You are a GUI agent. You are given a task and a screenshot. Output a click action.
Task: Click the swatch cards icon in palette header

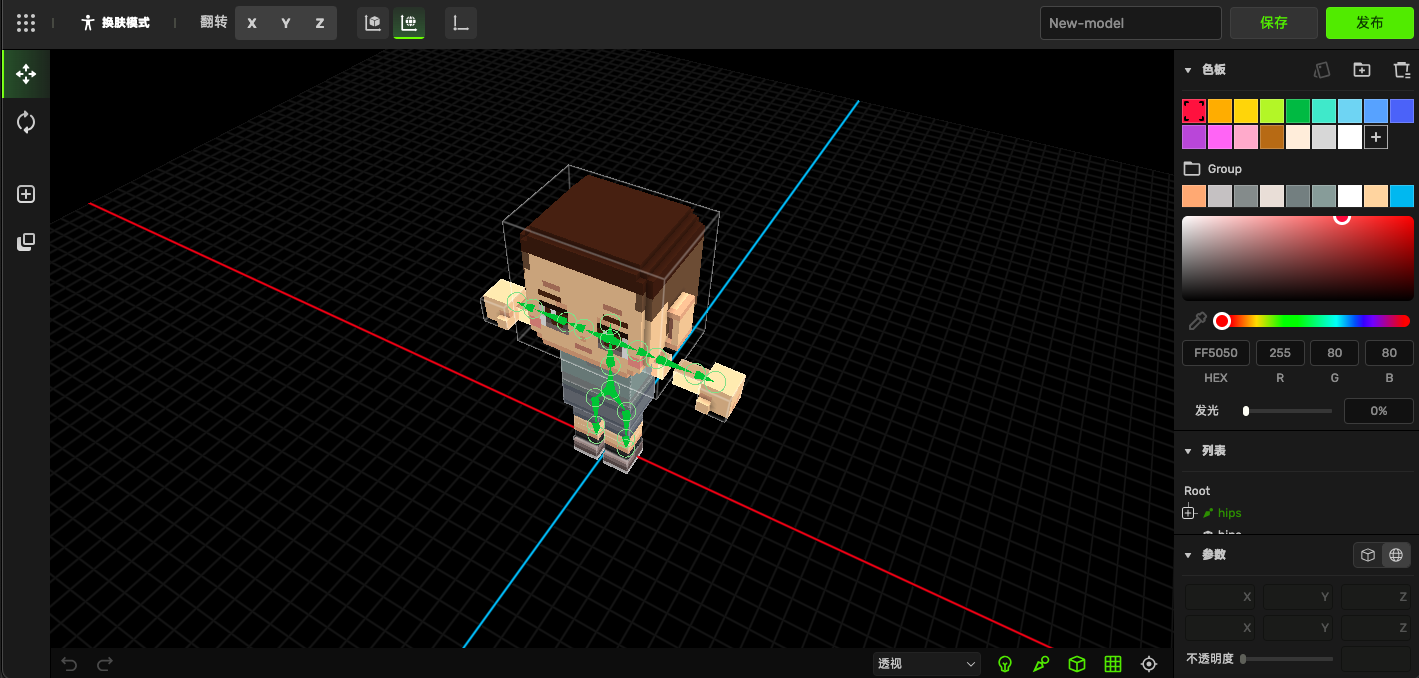click(1322, 70)
